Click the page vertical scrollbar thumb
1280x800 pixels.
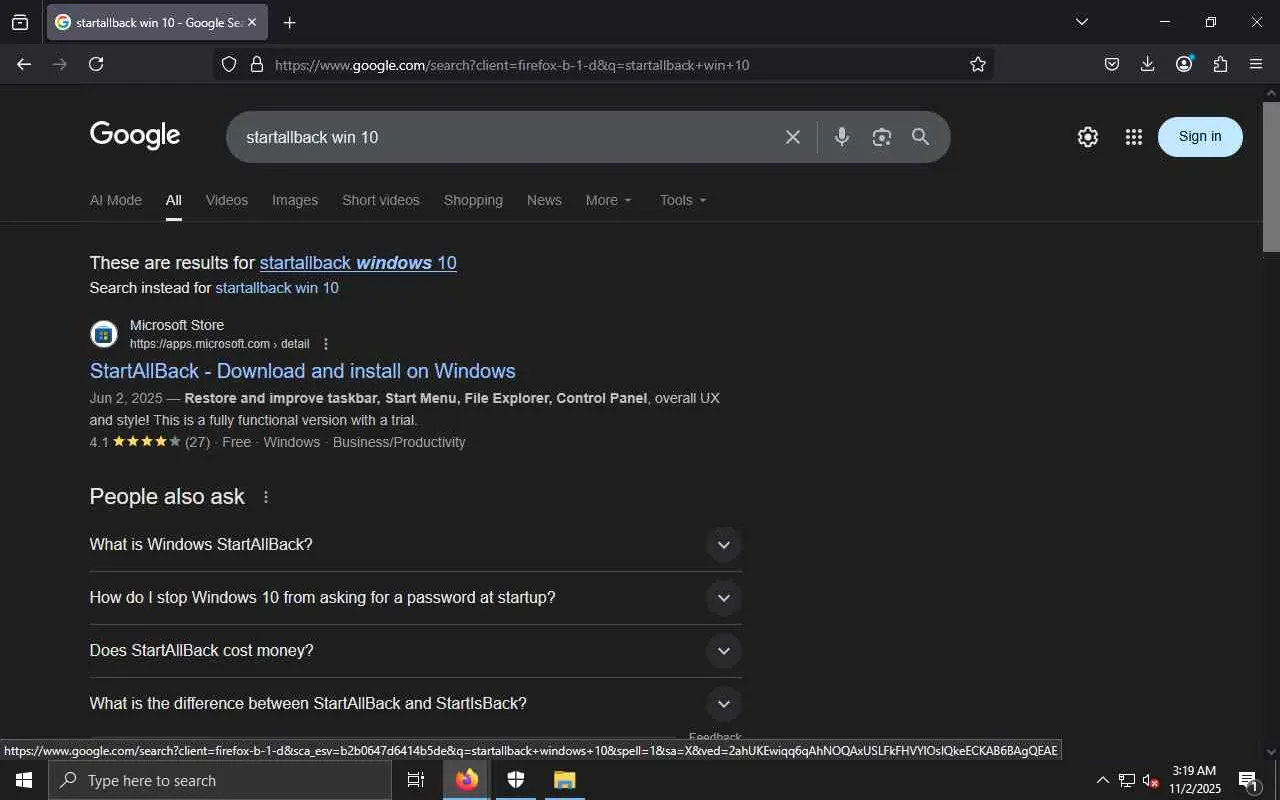point(1271,176)
